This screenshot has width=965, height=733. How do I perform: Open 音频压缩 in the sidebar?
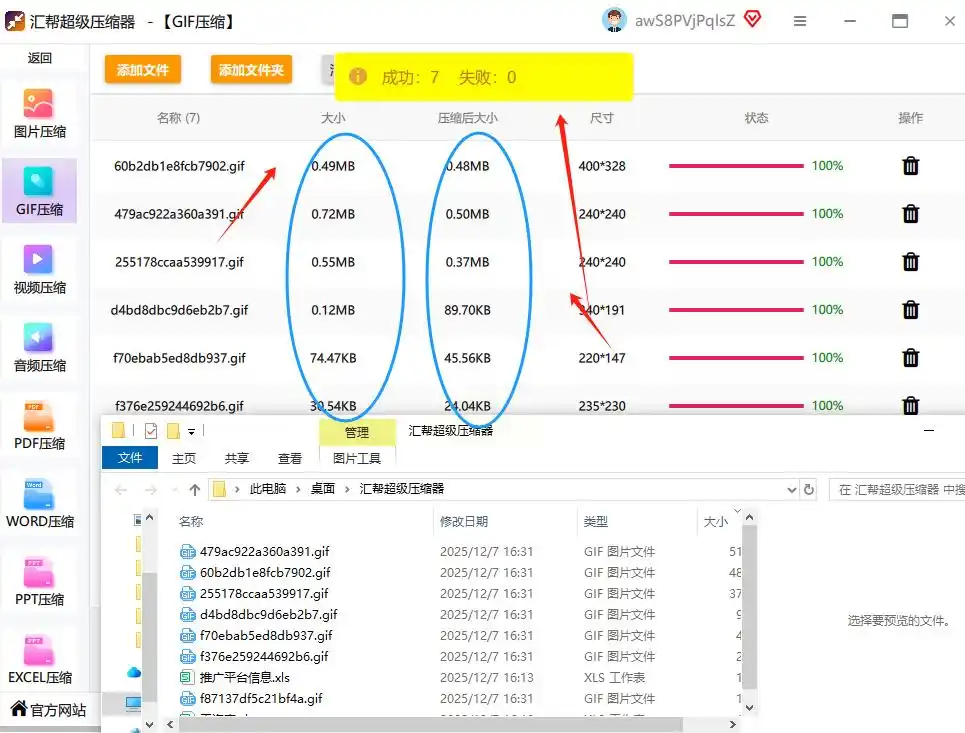pyautogui.click(x=39, y=348)
